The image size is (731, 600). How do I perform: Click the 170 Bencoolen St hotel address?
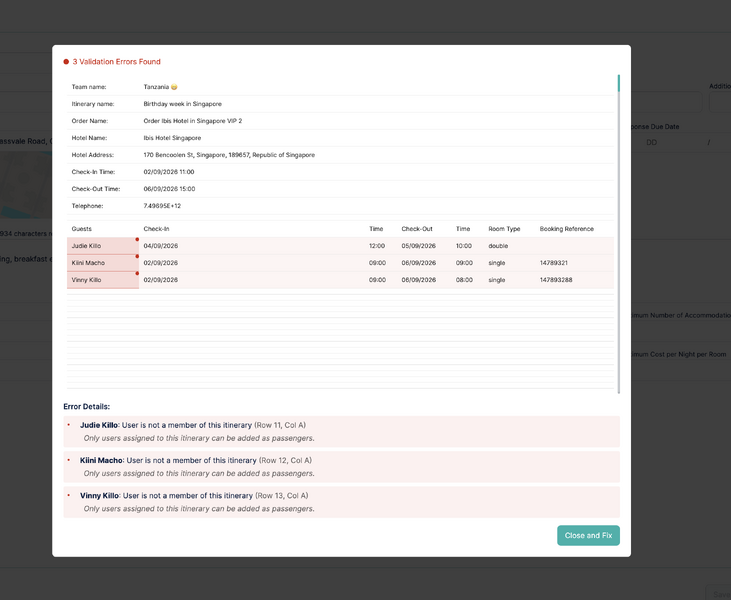point(229,155)
